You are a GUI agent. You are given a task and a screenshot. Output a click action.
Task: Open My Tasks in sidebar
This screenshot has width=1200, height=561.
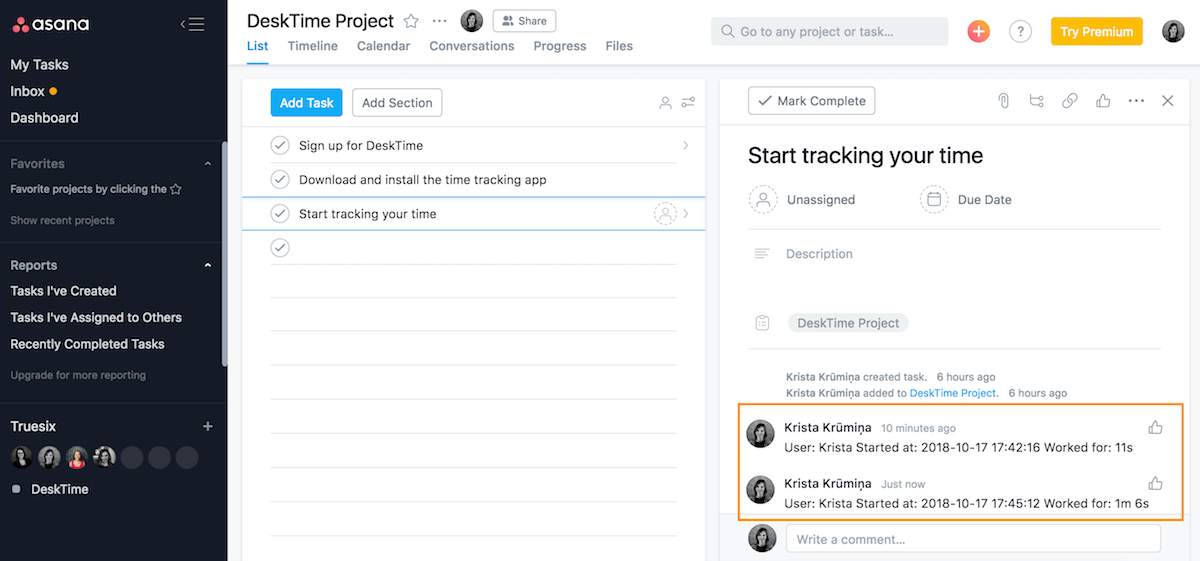coord(40,65)
